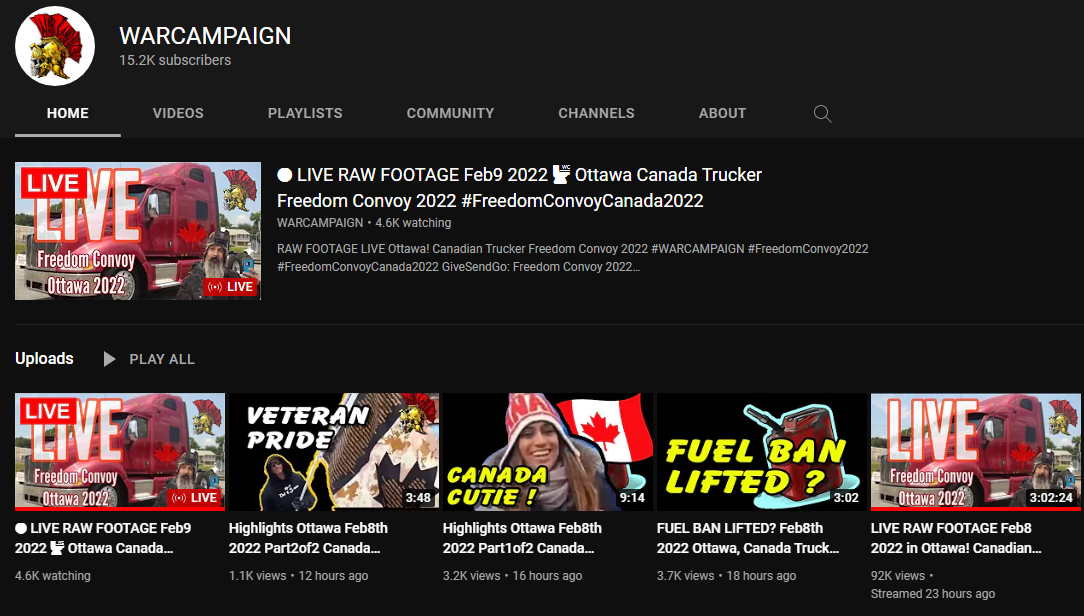Screen dimensions: 1084x616
Task: Open the 3:02:24 Feb8 stream thumbnail
Action: (975, 451)
